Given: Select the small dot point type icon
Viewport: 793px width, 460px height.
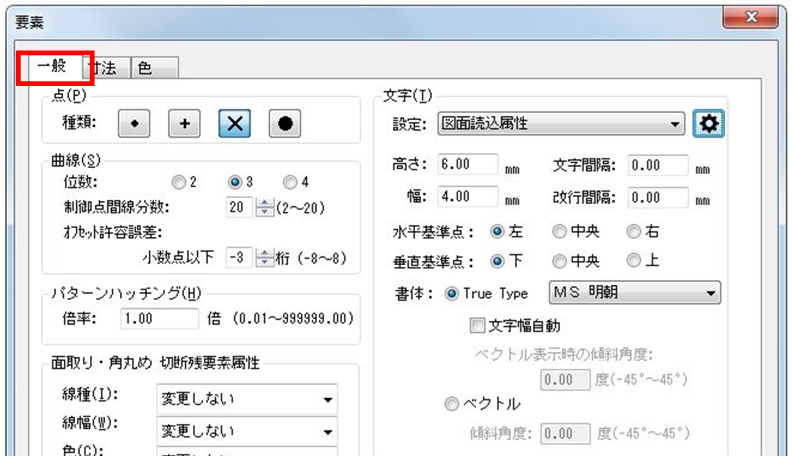Looking at the screenshot, I should 134,123.
